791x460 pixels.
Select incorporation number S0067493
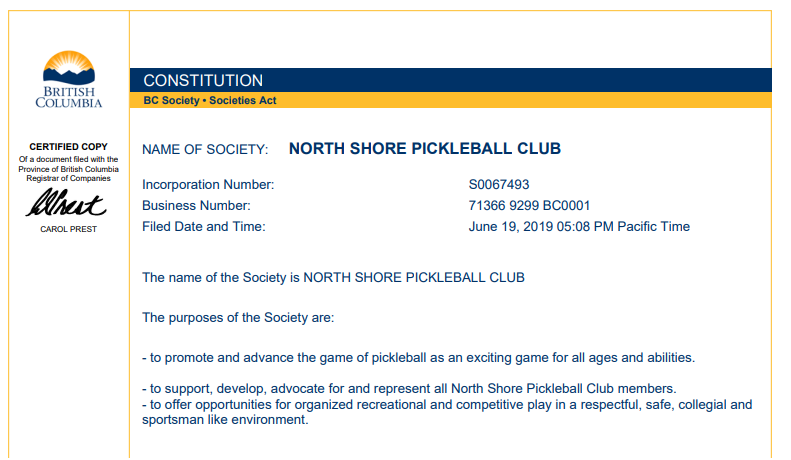click(499, 185)
